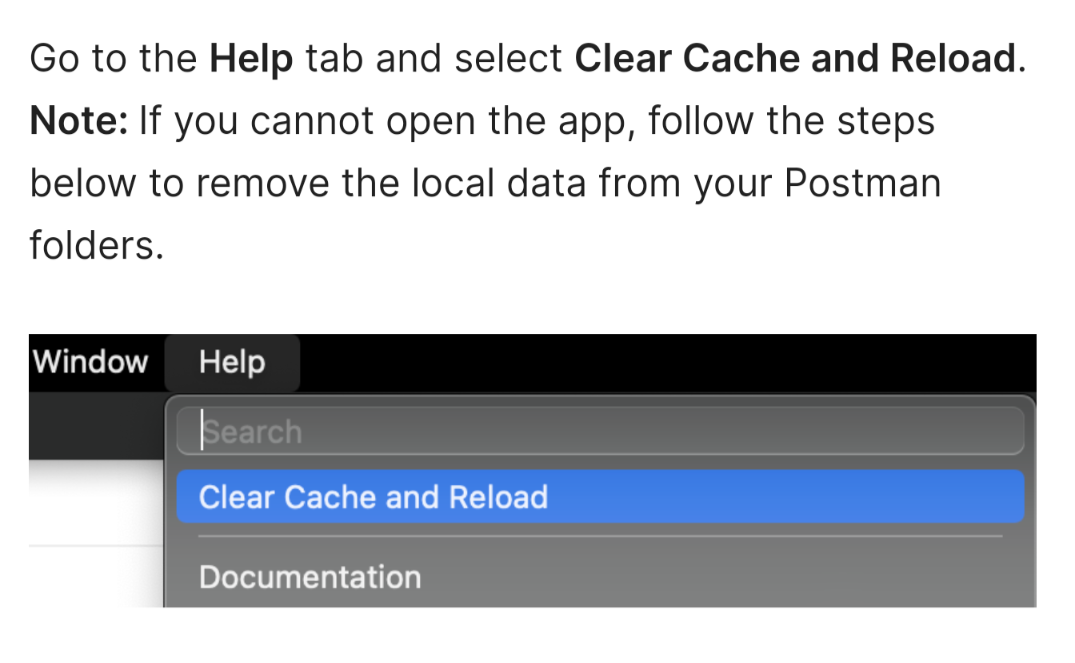Click the word tab in the first sentence
This screenshot has width=1075, height=663.
pos(334,58)
